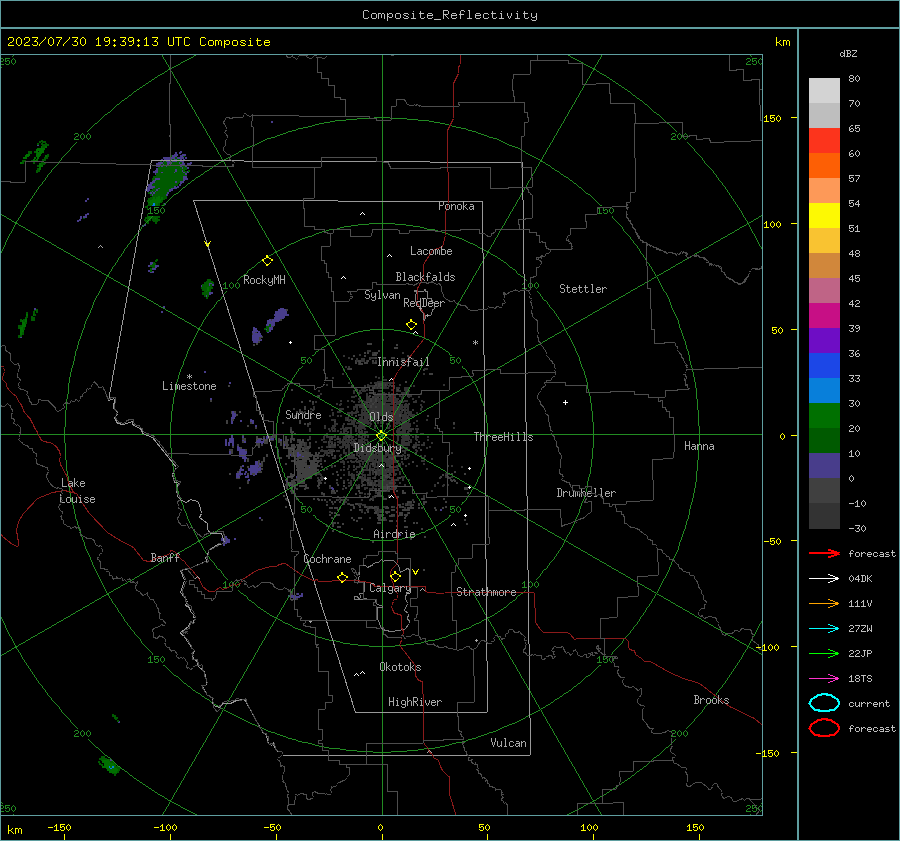Select the Stettler label on map
This screenshot has height=841, width=900.
tap(583, 289)
